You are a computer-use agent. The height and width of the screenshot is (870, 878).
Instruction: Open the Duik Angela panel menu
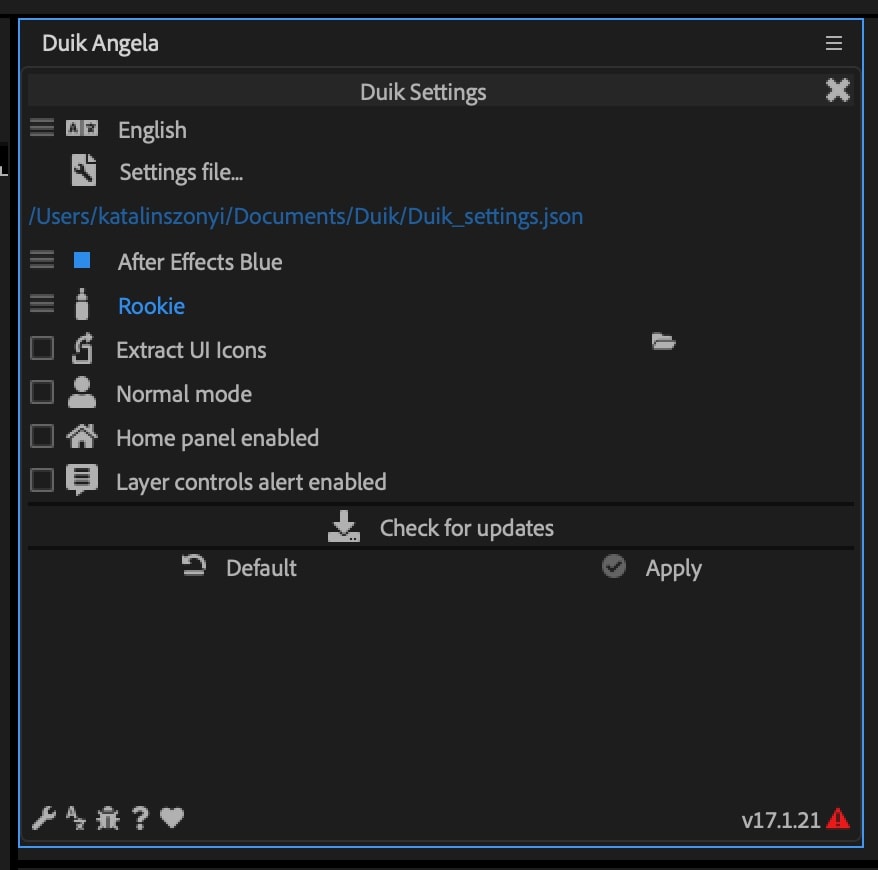pos(833,43)
